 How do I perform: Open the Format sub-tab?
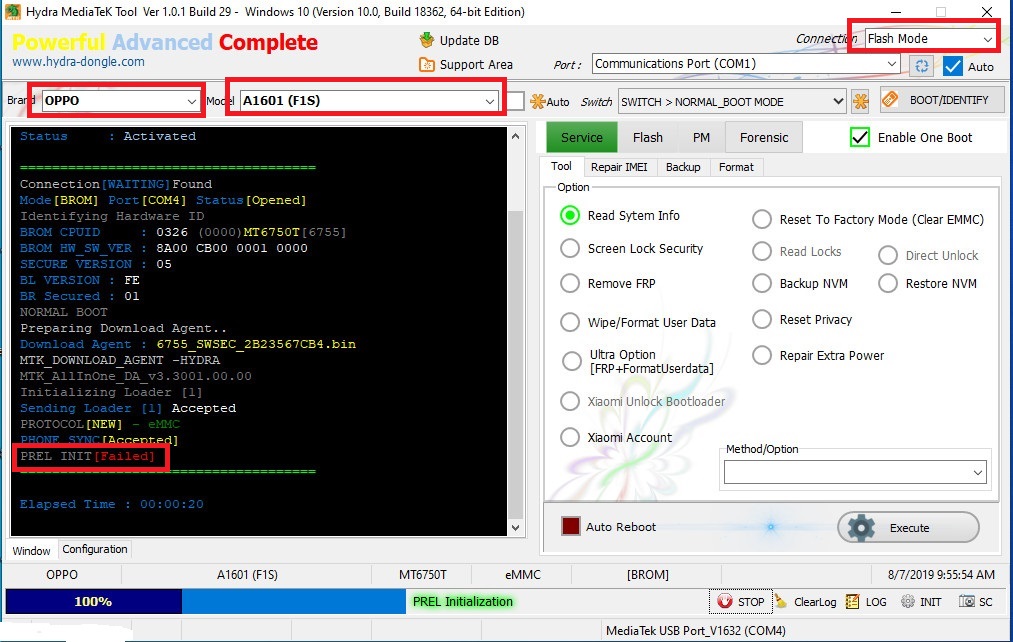(x=736, y=167)
